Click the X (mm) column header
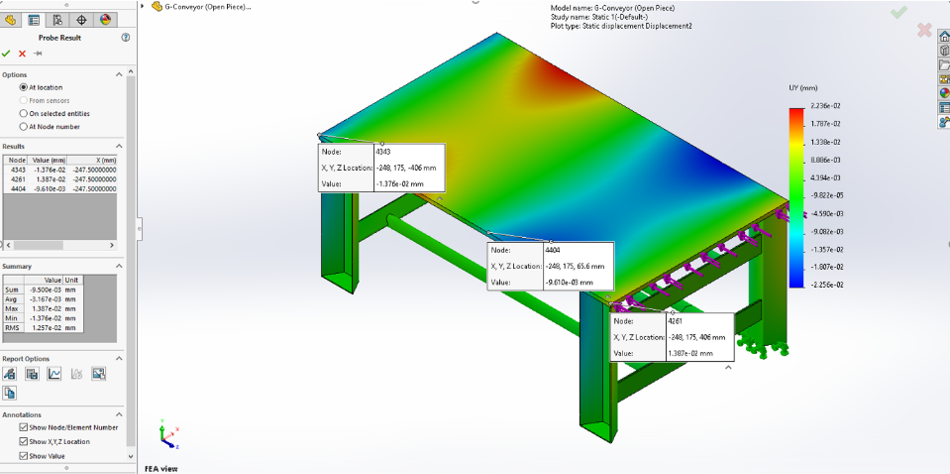This screenshot has width=950, height=474. (92, 160)
